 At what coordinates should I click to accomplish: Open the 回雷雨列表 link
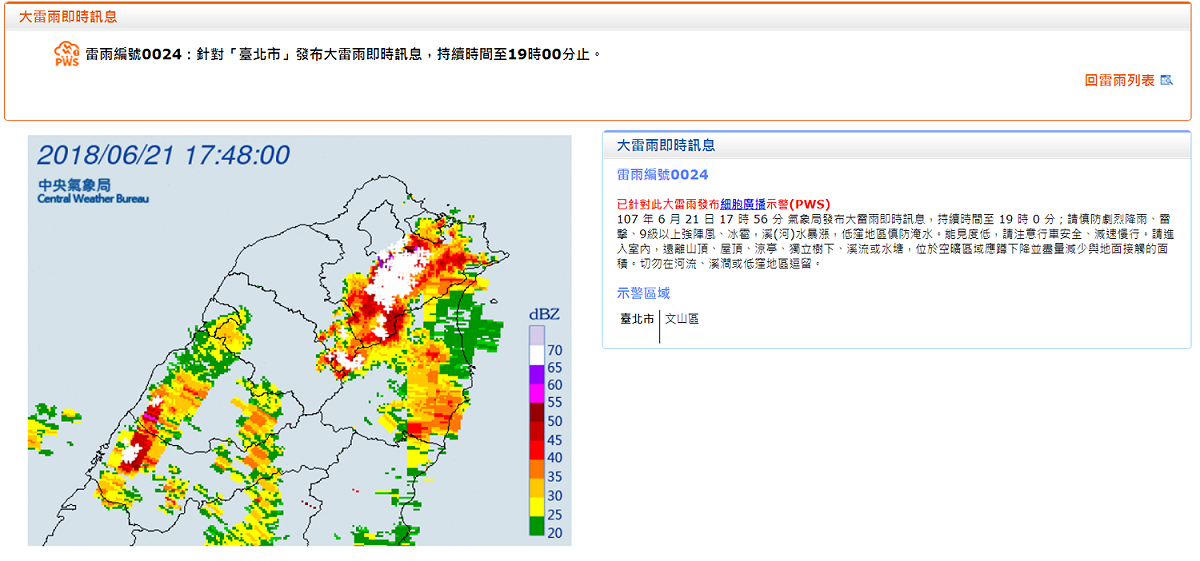coord(1120,81)
